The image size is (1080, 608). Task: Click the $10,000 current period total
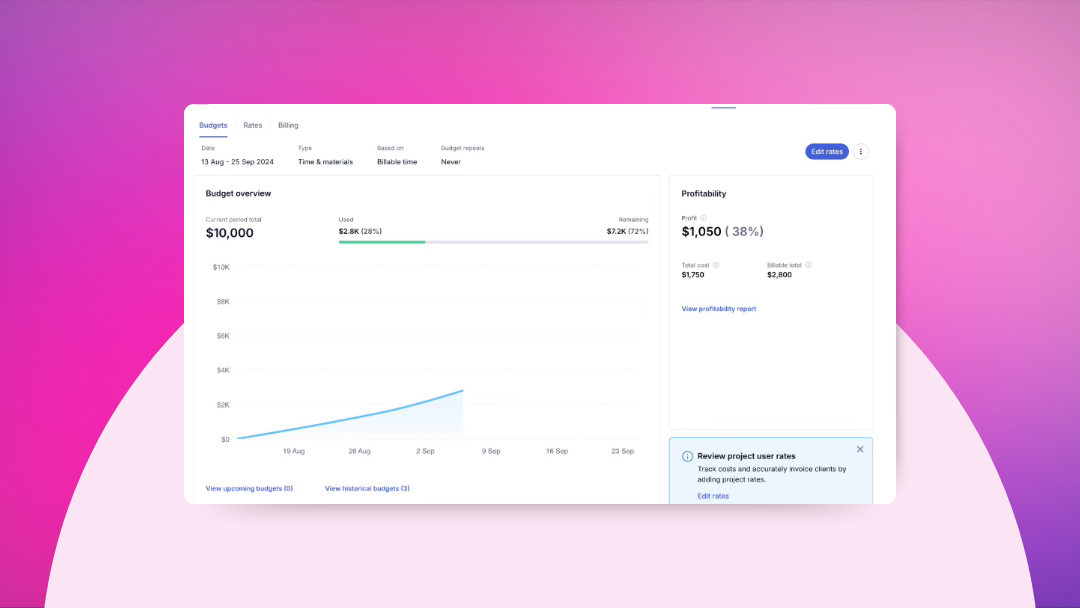pyautogui.click(x=231, y=232)
